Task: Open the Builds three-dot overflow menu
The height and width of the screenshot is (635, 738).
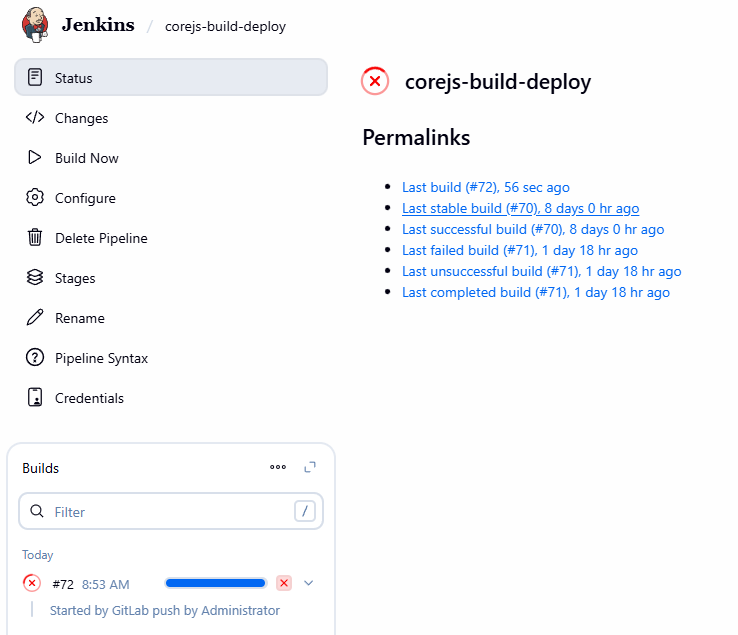Action: (278, 467)
